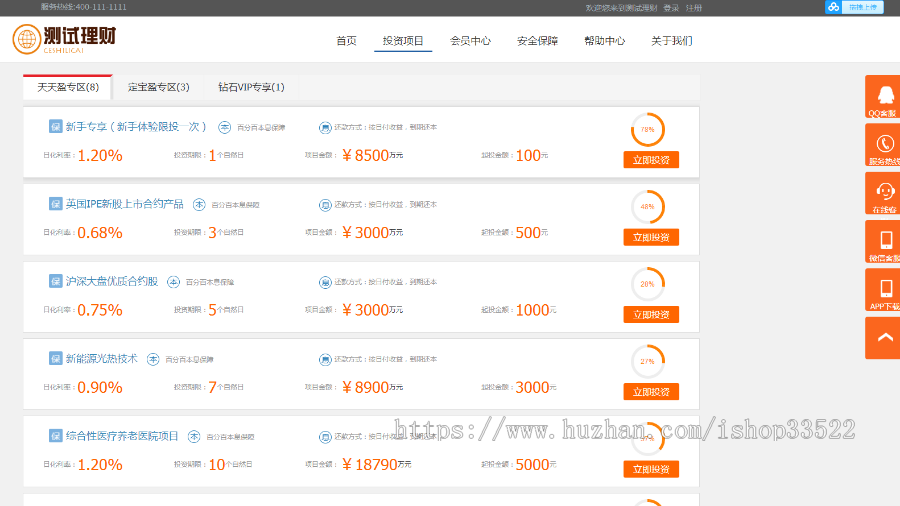This screenshot has width=900, height=506.
Task: Open the 在线客服 headset sidebar icon
Action: 883,193
